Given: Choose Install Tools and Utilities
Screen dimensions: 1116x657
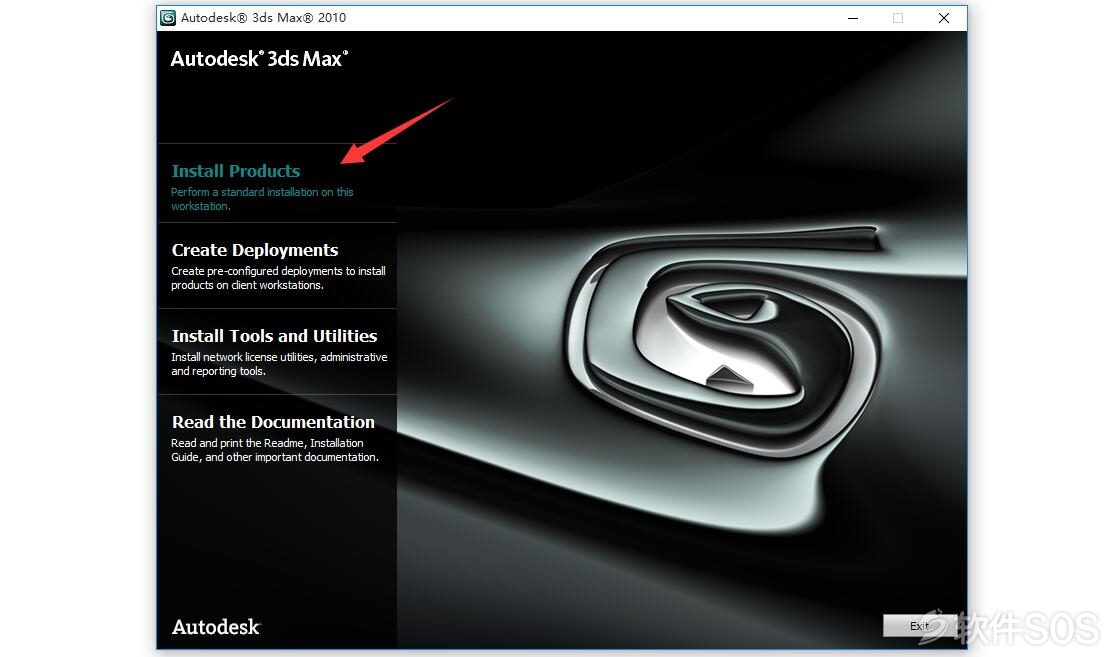Looking at the screenshot, I should tap(274, 336).
